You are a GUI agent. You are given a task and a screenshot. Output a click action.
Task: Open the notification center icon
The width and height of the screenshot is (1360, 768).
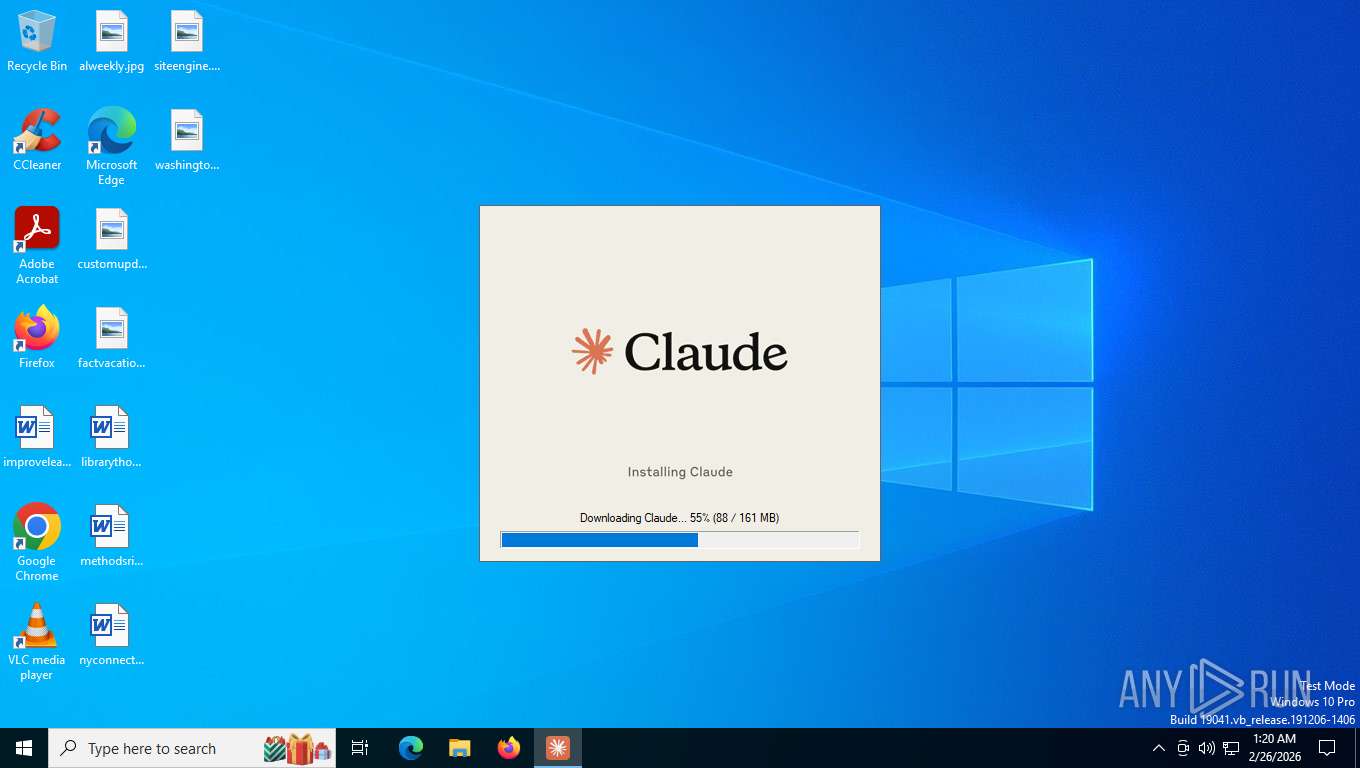1327,748
